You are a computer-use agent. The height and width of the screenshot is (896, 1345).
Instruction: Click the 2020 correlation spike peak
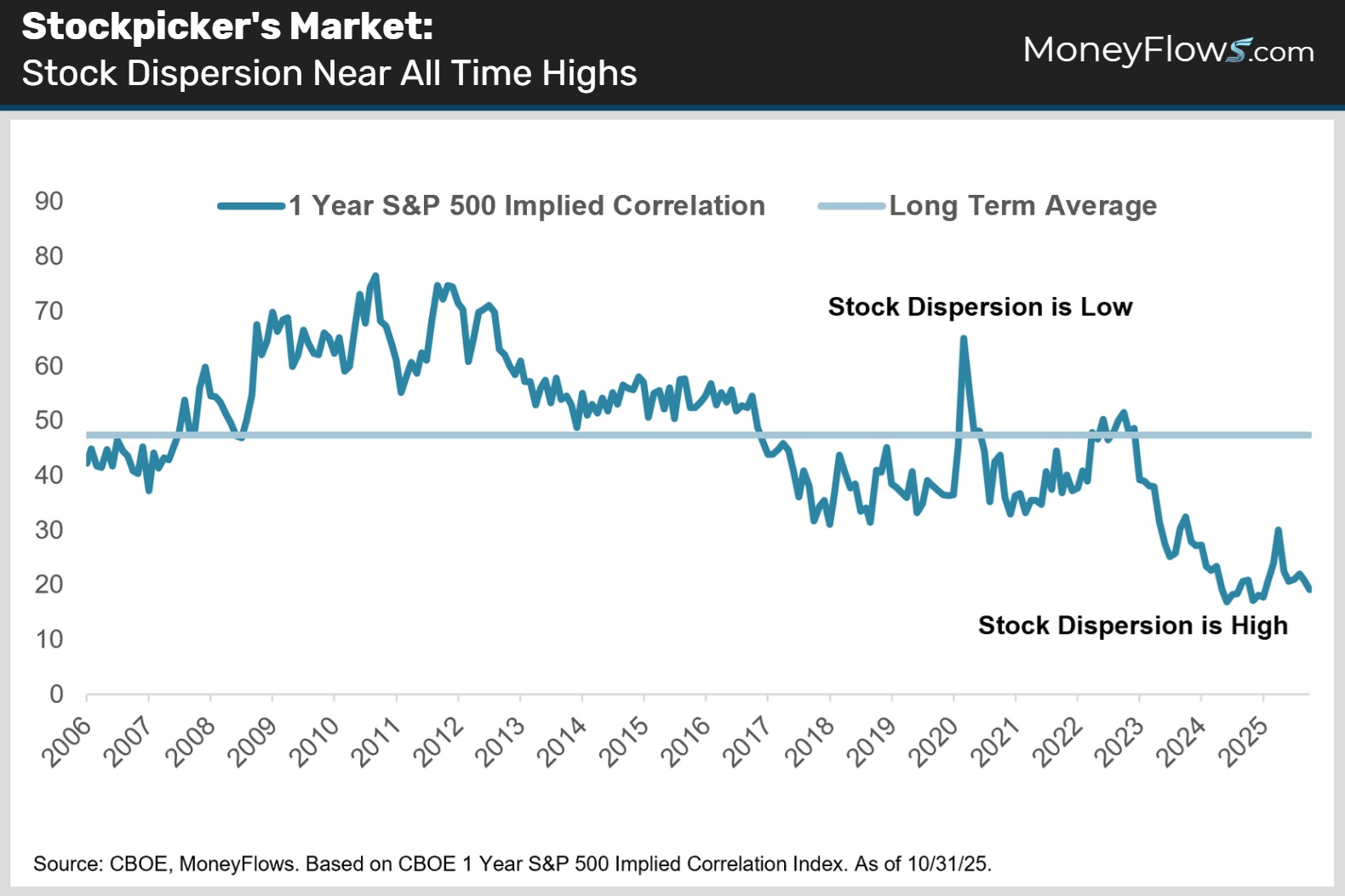(963, 339)
